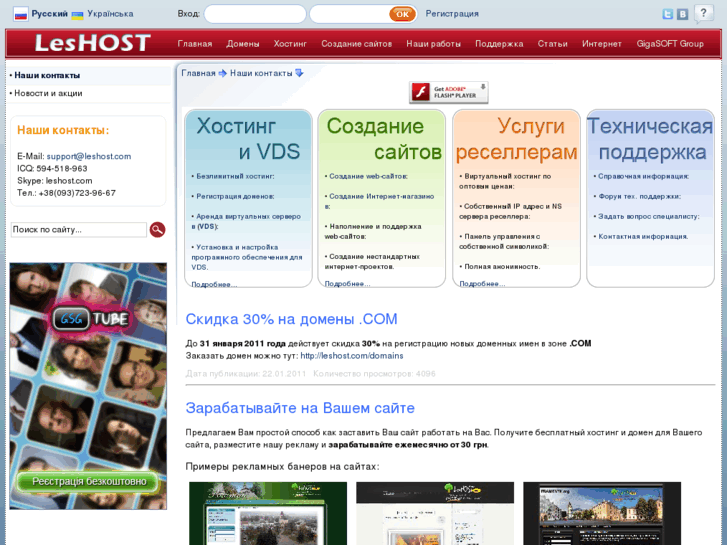This screenshot has height=545, width=727.
Task: Click the Get Adobe Flash Player badge
Action: point(448,92)
